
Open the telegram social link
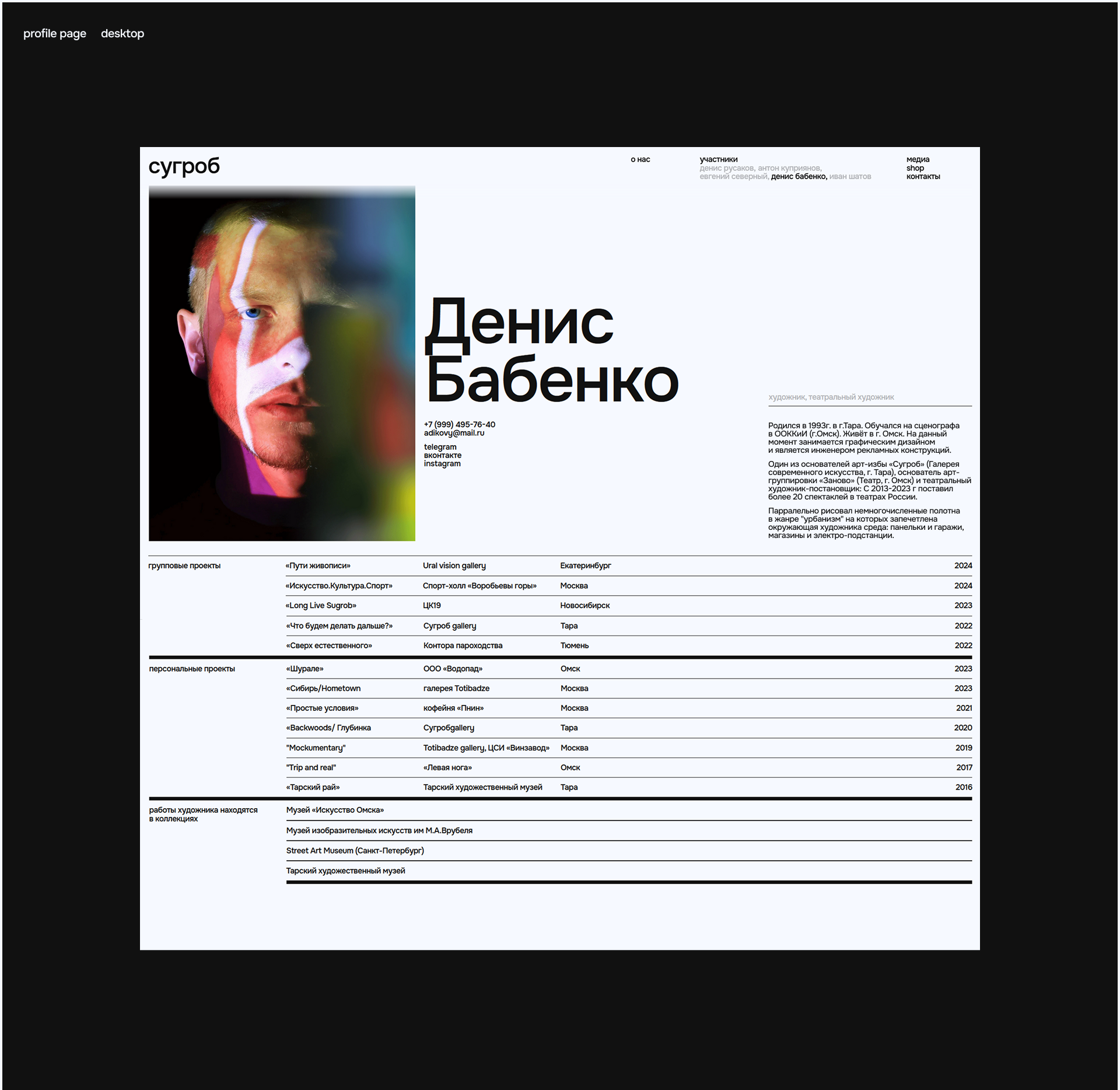point(440,447)
